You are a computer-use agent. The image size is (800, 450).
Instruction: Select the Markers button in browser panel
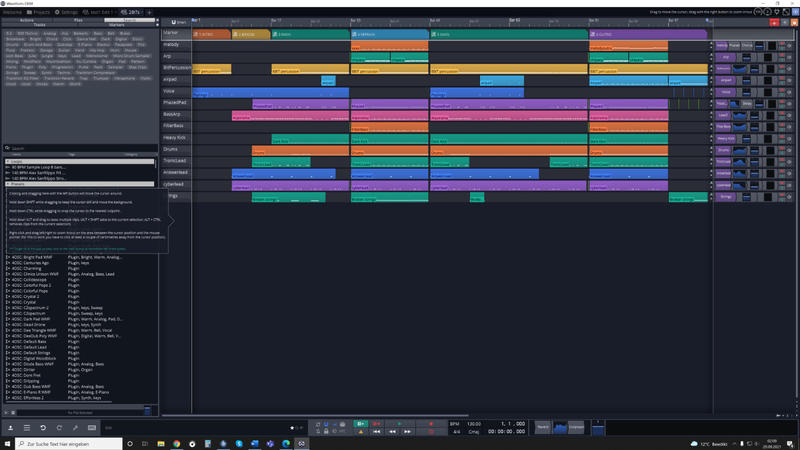click(117, 24)
